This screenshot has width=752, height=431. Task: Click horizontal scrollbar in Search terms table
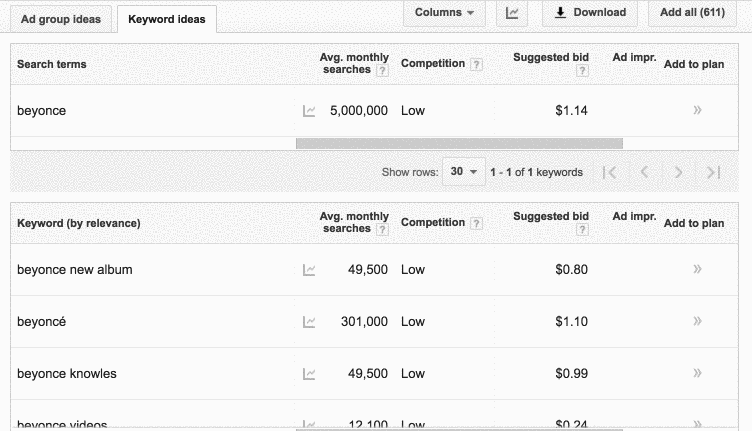pos(459,143)
